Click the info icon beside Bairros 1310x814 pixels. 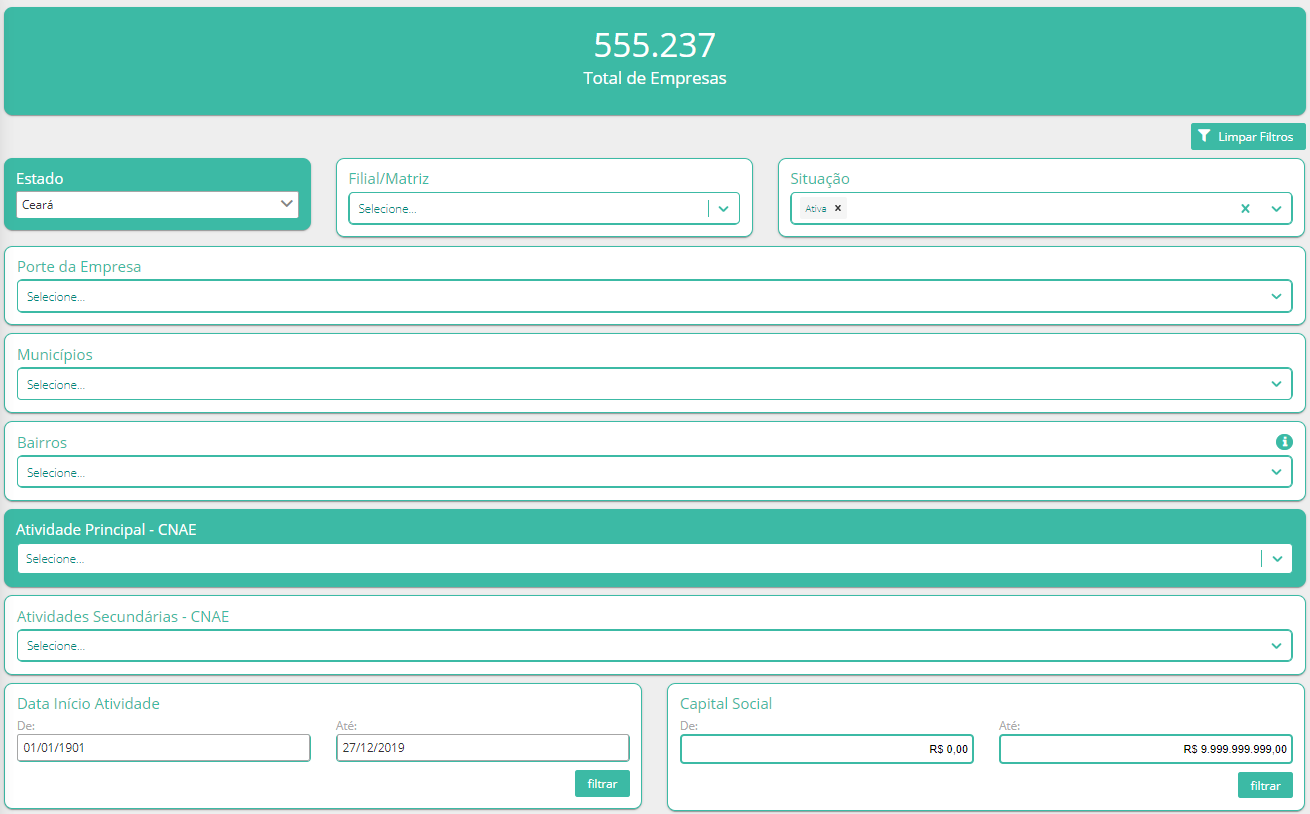point(1284,442)
